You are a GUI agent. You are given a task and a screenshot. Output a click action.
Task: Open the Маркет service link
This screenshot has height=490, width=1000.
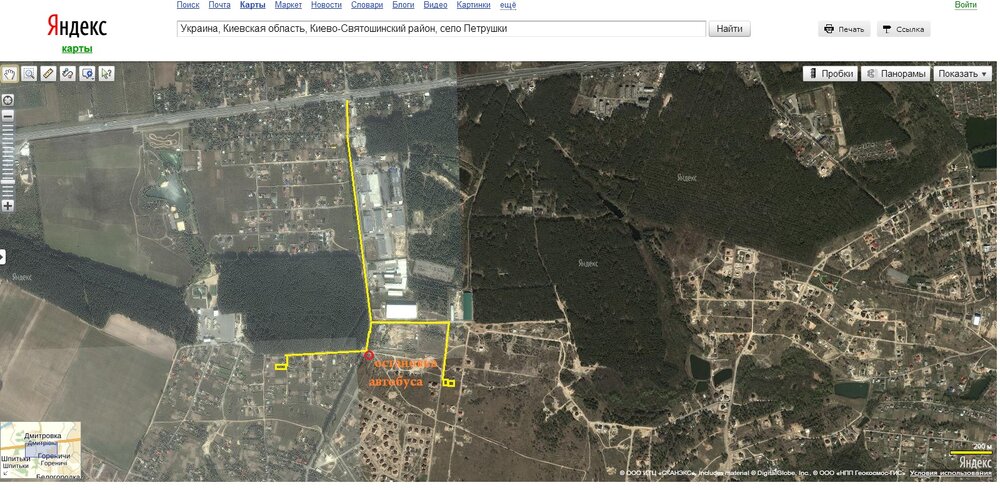click(288, 5)
